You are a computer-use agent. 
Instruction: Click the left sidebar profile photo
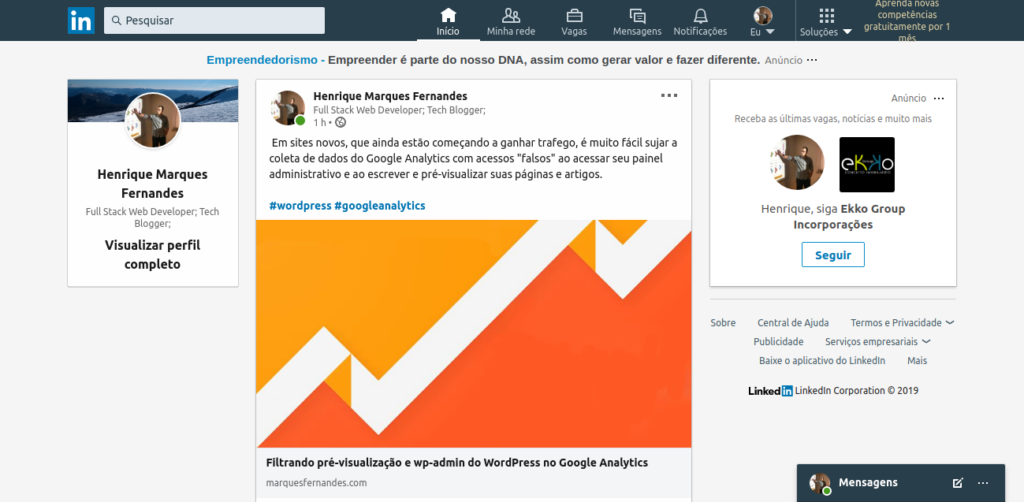pyautogui.click(x=153, y=121)
